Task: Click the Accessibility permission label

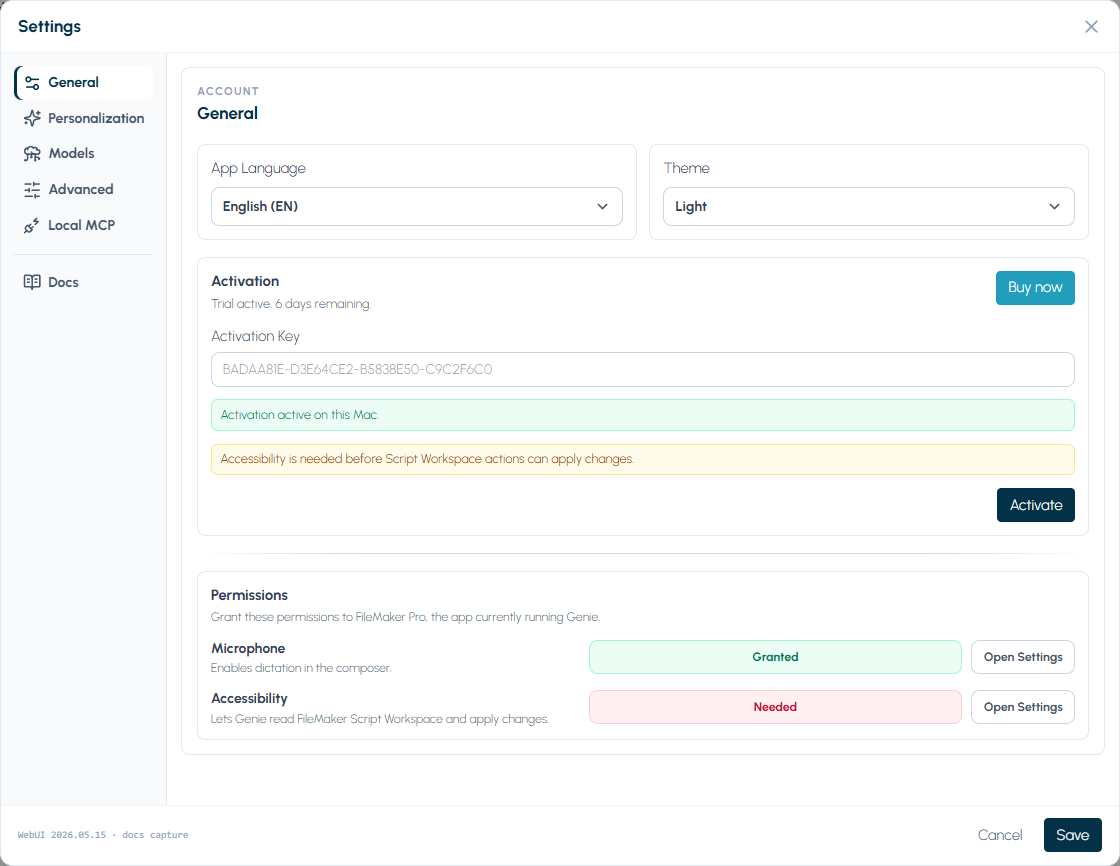Action: tap(249, 699)
